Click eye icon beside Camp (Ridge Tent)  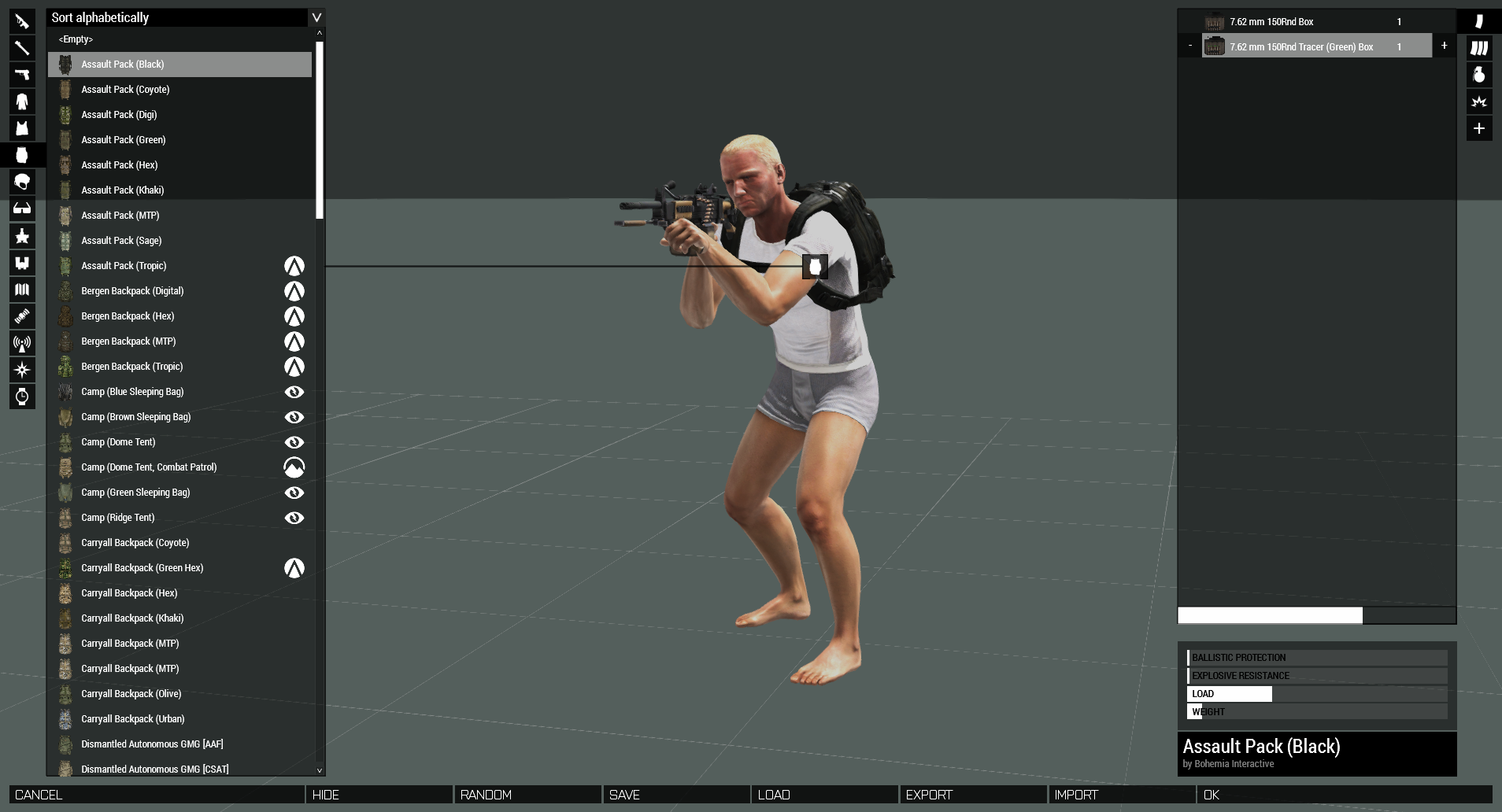click(294, 518)
